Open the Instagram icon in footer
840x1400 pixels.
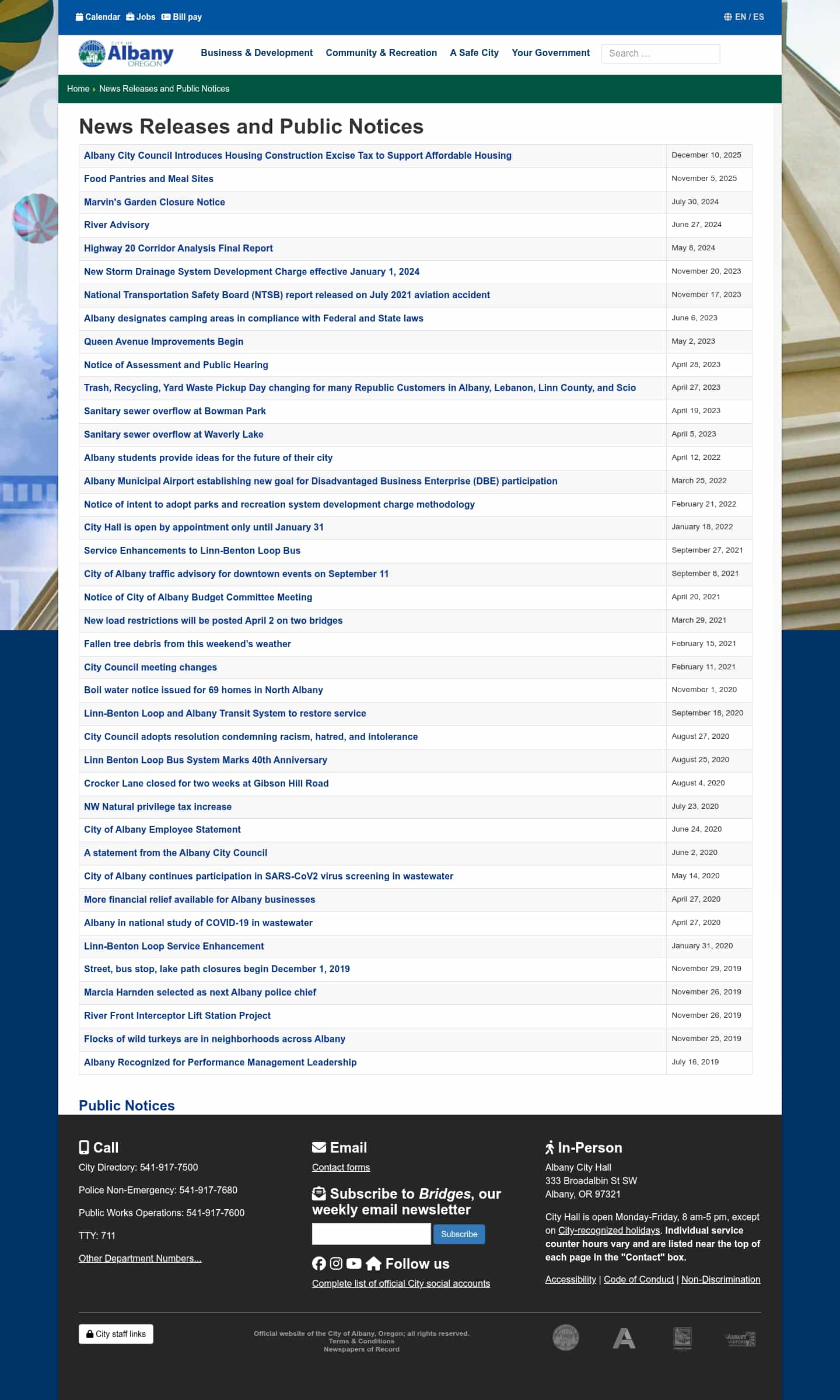(337, 1263)
